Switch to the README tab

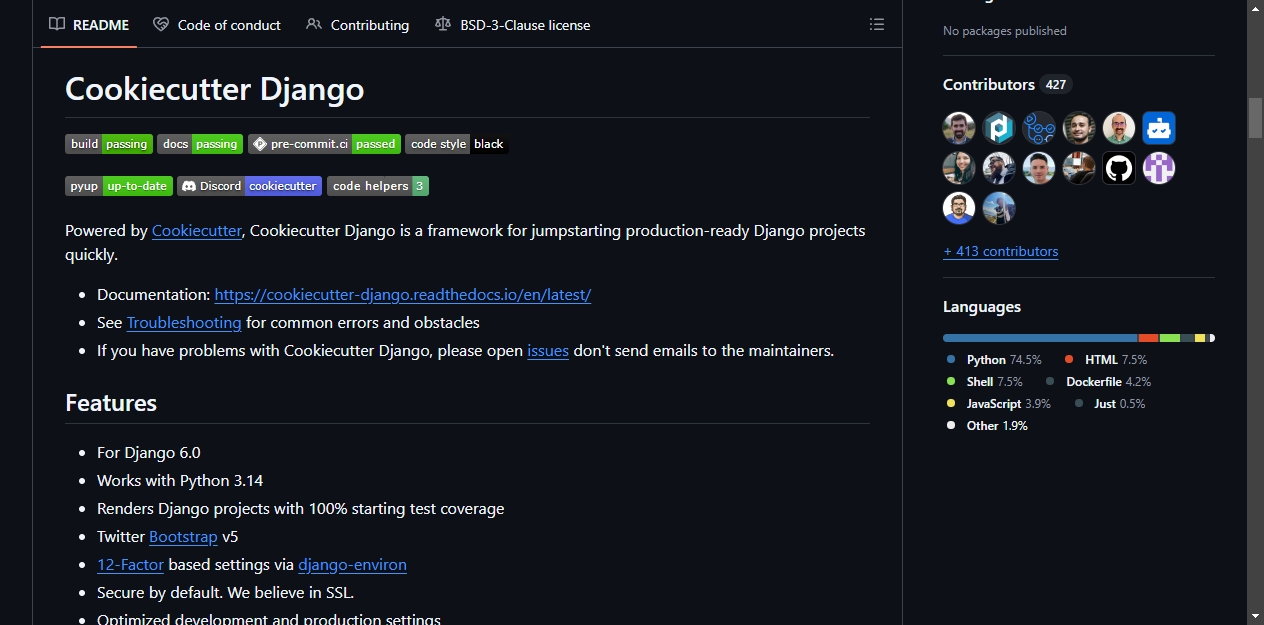point(90,25)
